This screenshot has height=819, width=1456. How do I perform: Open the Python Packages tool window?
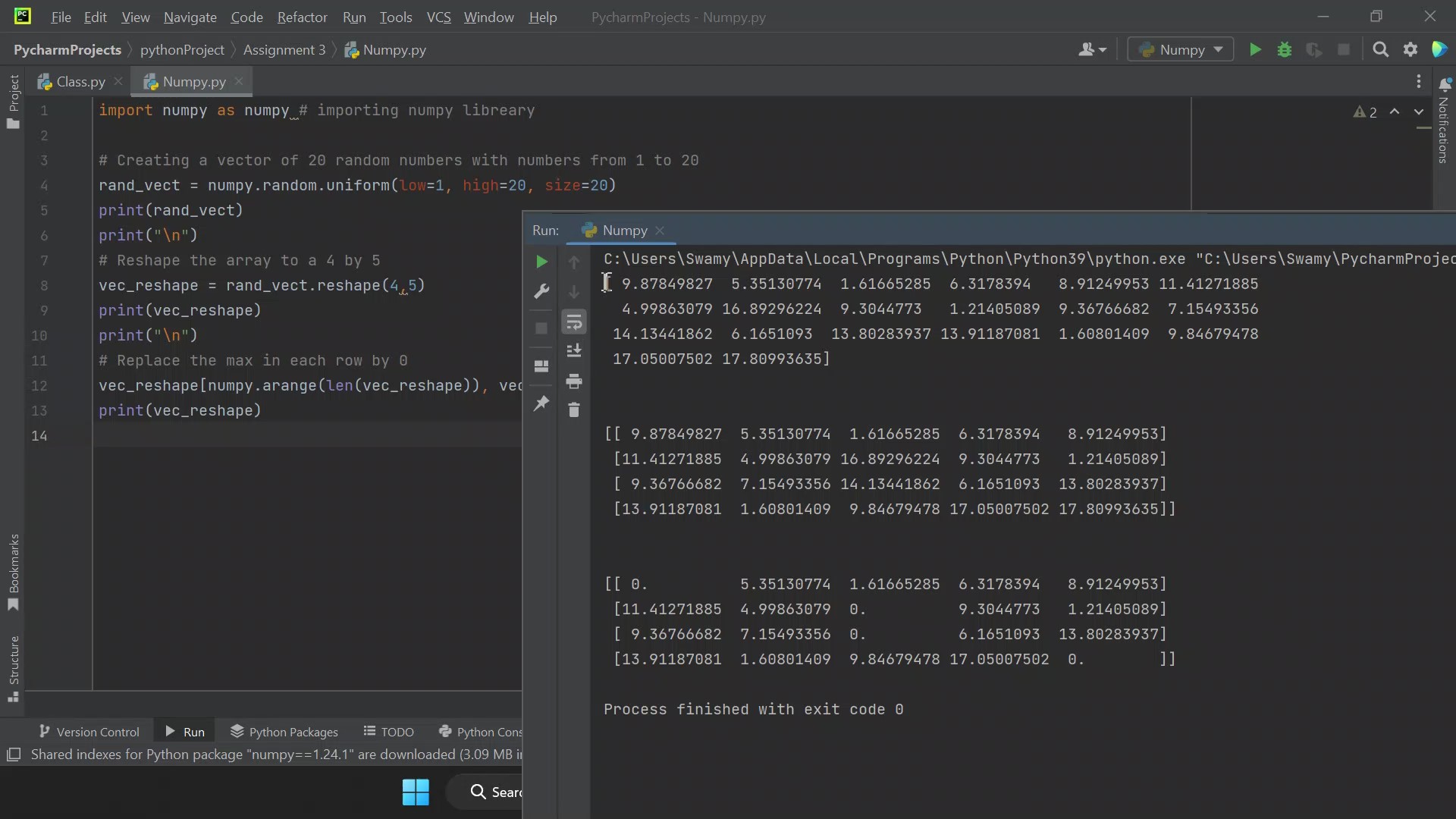292,731
